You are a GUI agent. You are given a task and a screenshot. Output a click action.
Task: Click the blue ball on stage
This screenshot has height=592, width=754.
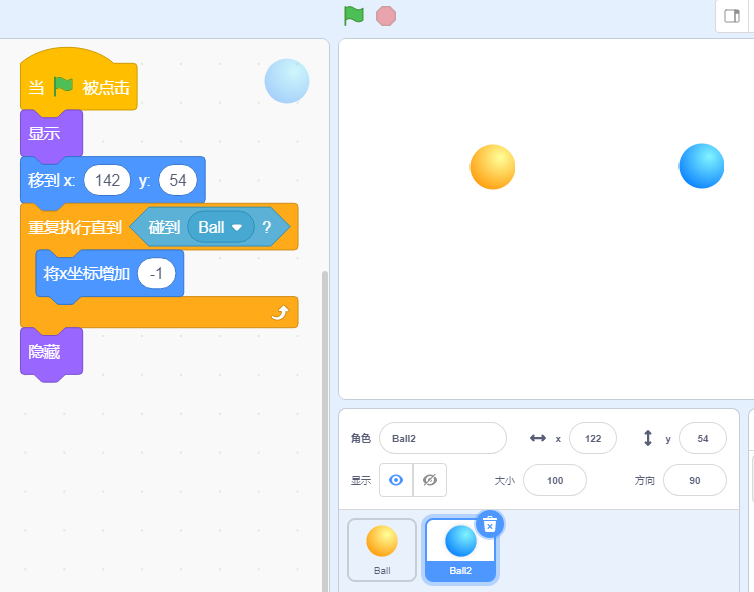pyautogui.click(x=702, y=166)
